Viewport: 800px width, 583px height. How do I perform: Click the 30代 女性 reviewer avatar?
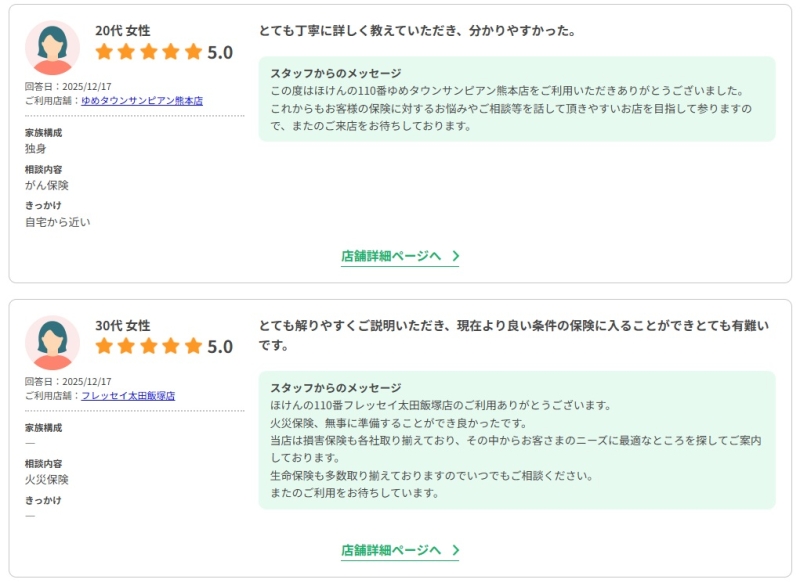pyautogui.click(x=52, y=343)
